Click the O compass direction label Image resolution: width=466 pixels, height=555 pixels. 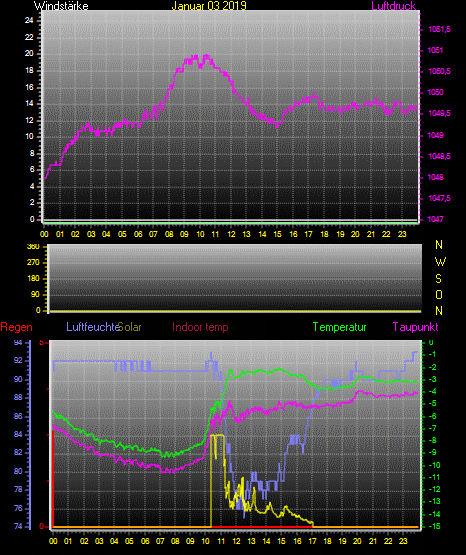click(439, 294)
